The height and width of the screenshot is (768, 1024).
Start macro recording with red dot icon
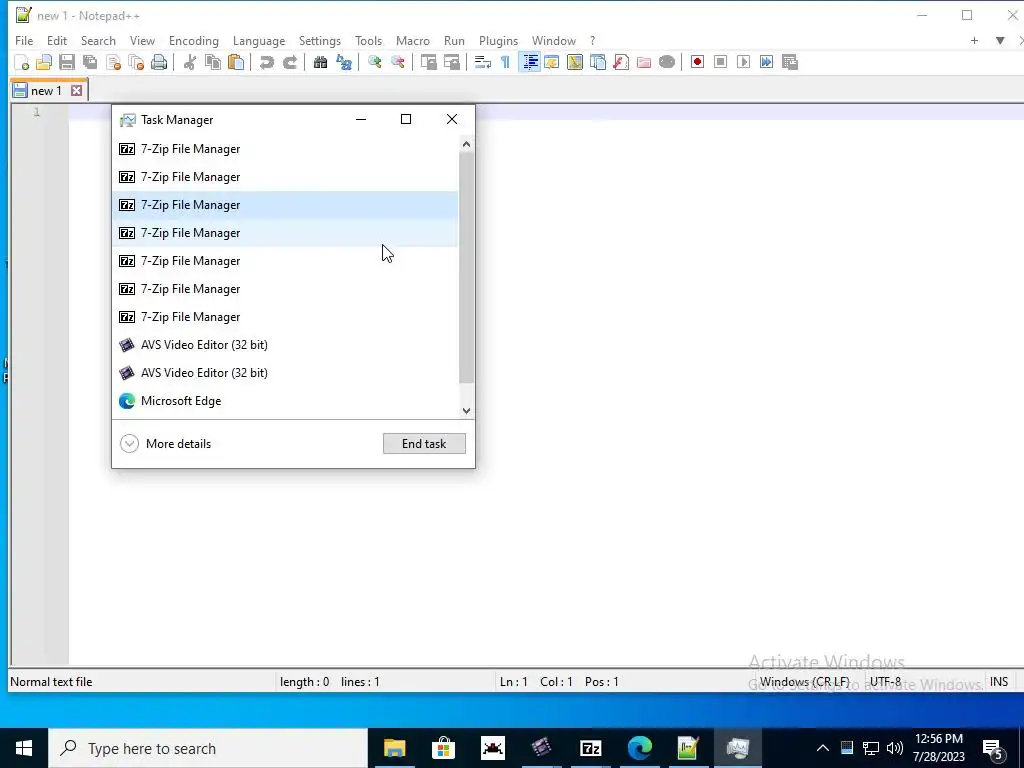click(x=697, y=62)
